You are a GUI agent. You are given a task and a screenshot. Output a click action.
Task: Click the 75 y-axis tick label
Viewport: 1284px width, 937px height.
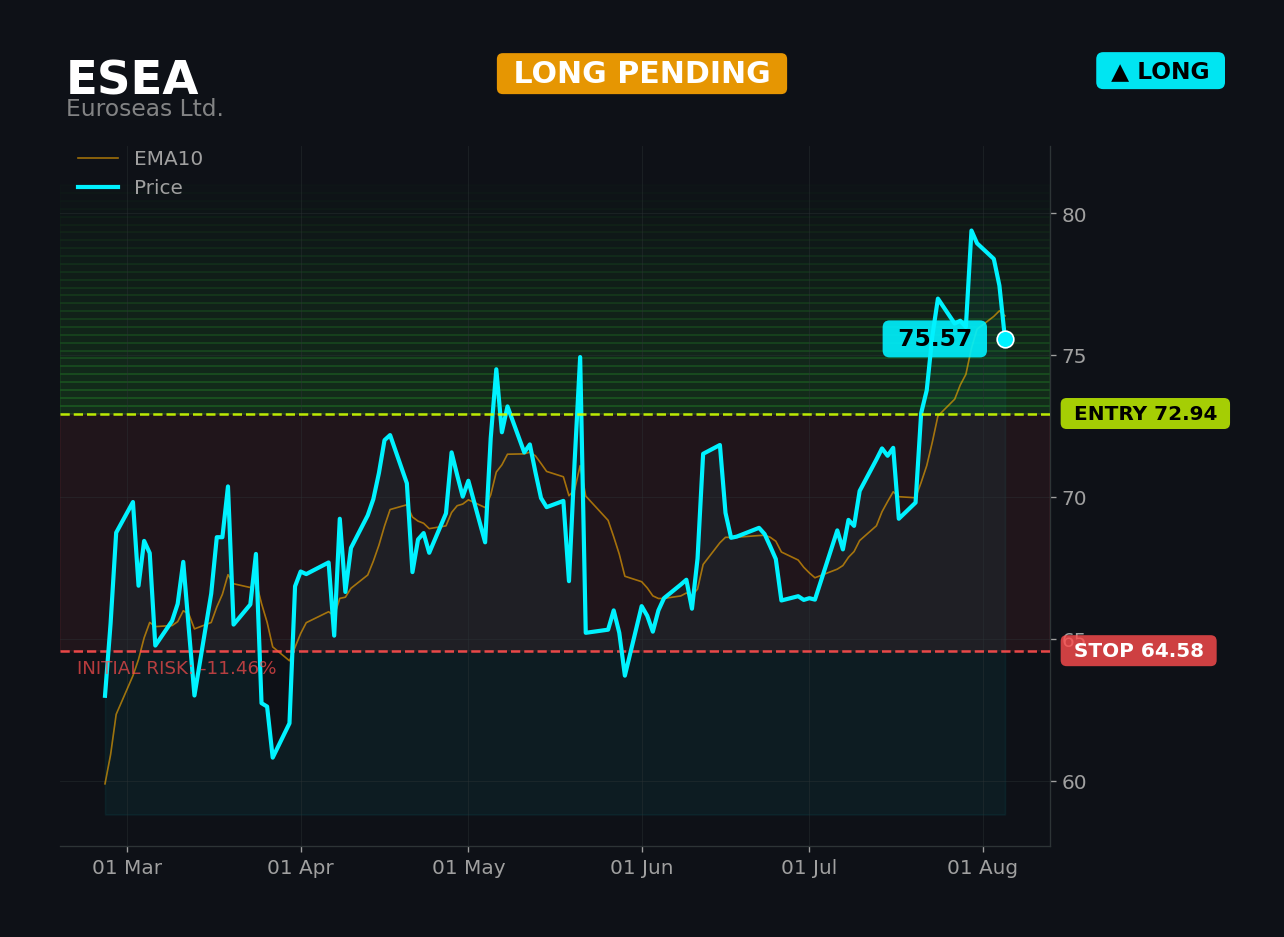coord(1074,356)
